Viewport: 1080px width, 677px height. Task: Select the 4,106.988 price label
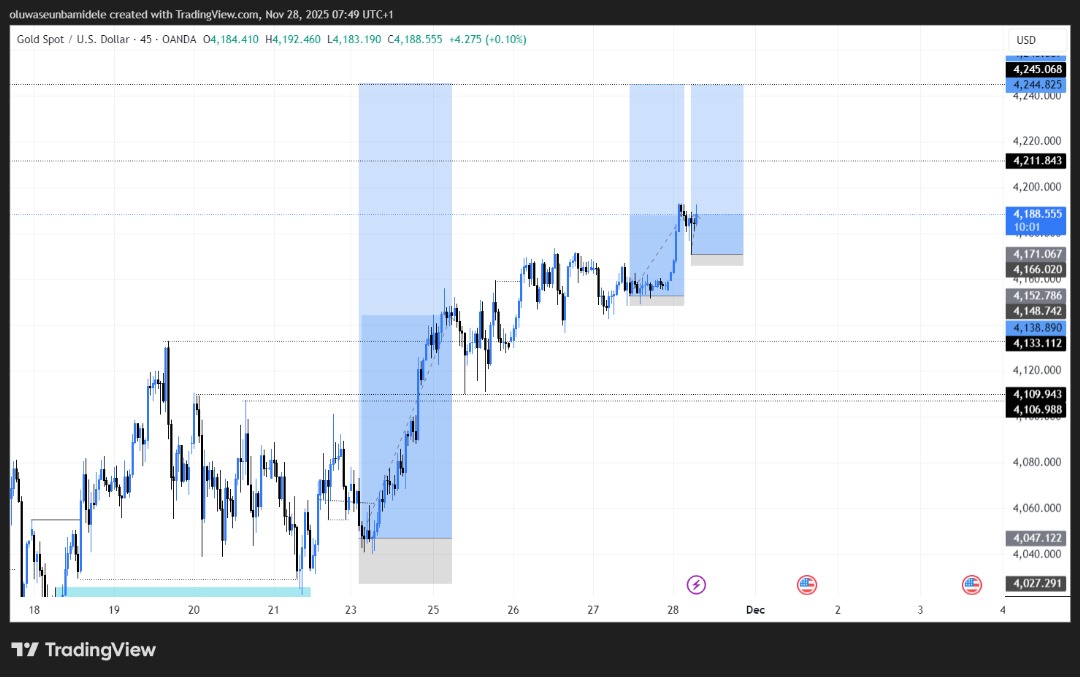(1036, 410)
